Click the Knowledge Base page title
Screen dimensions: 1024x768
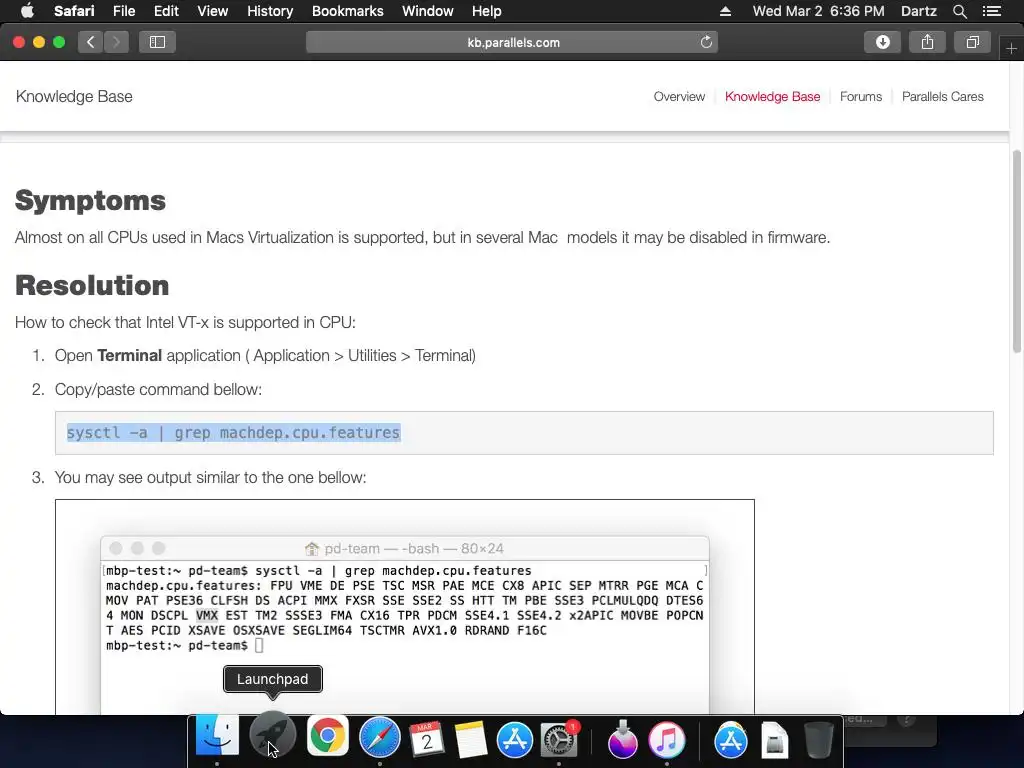click(x=74, y=97)
